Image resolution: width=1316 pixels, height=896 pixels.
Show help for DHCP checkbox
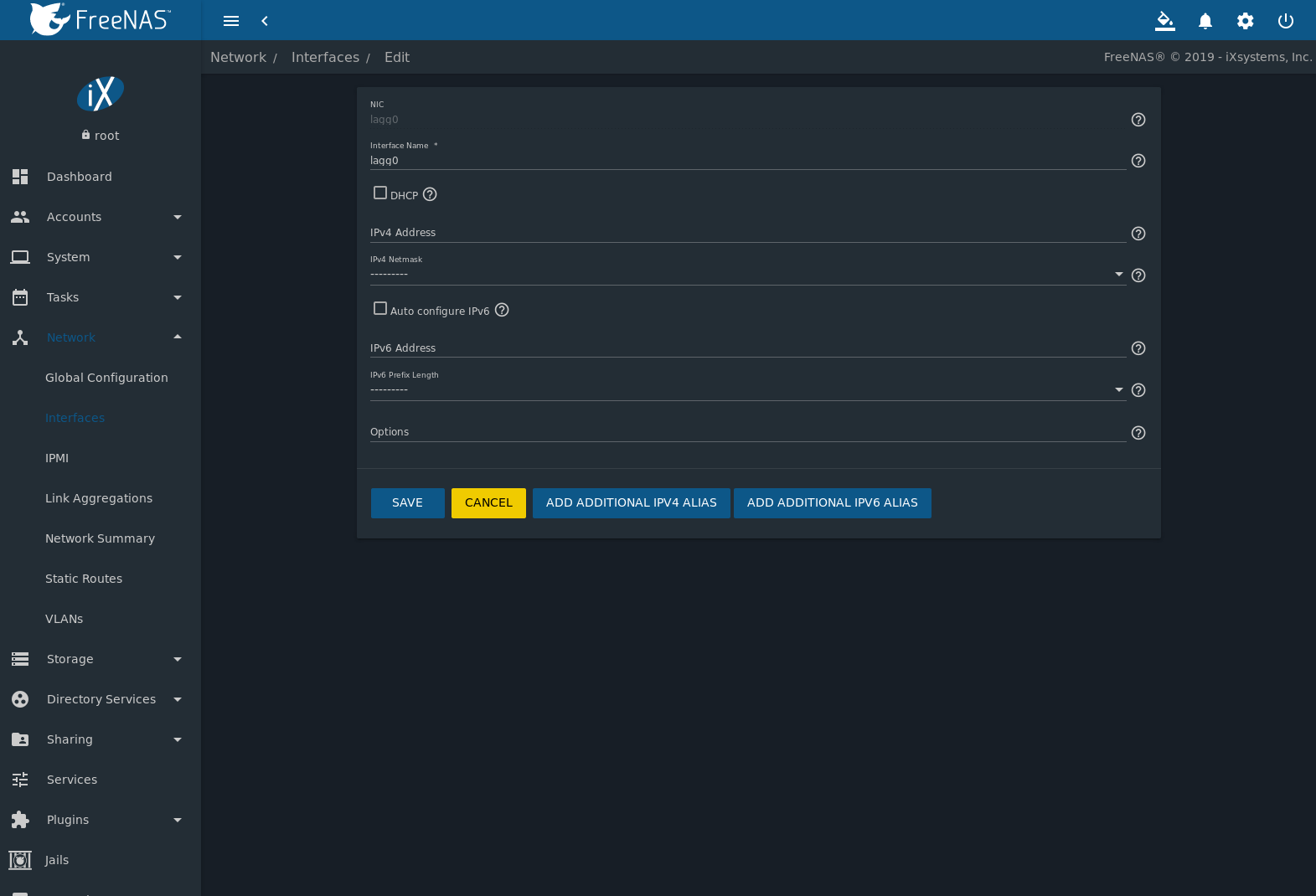pos(430,194)
